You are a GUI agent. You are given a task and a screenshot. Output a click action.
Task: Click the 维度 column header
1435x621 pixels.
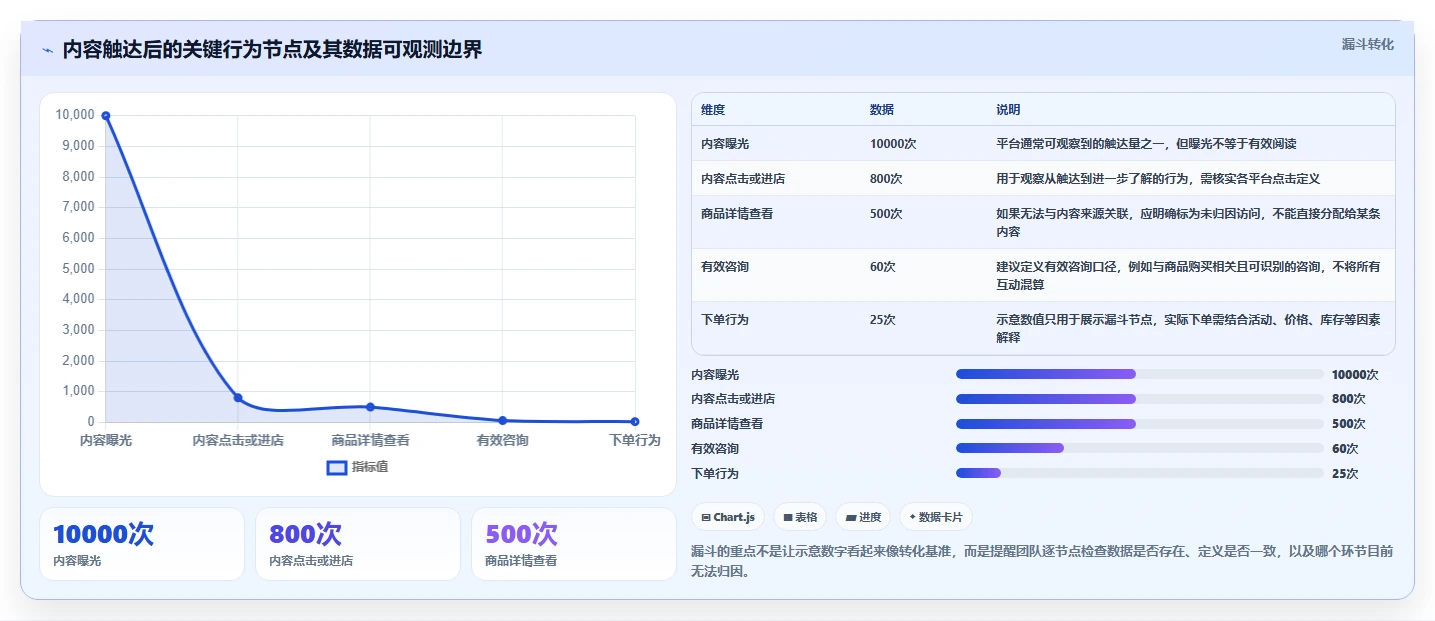pos(713,109)
